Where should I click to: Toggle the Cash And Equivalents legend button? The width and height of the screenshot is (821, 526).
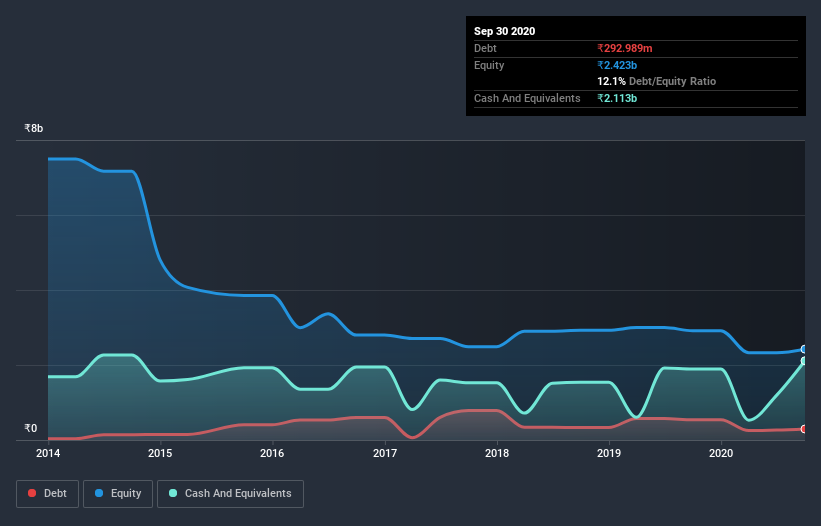pos(230,494)
